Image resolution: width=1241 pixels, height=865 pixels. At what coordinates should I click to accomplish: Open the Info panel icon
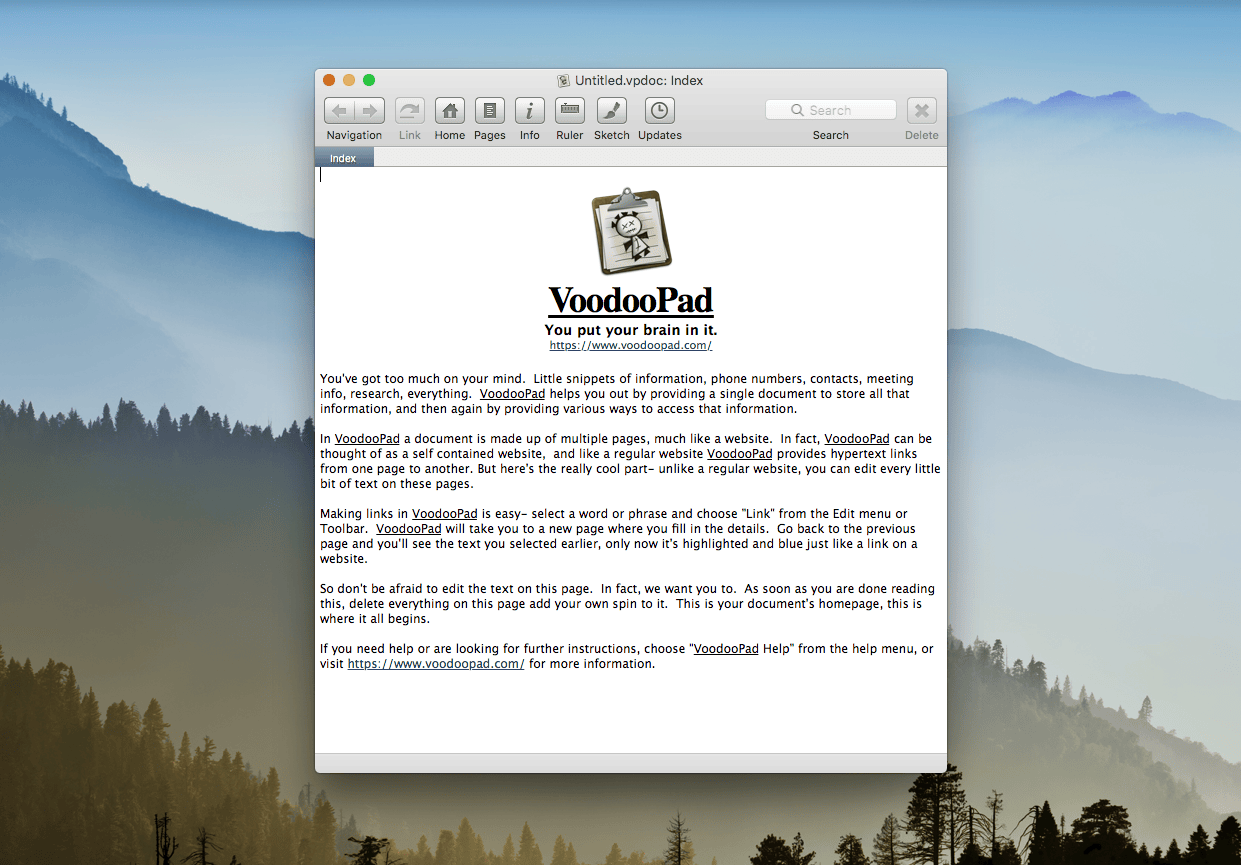[x=530, y=111]
